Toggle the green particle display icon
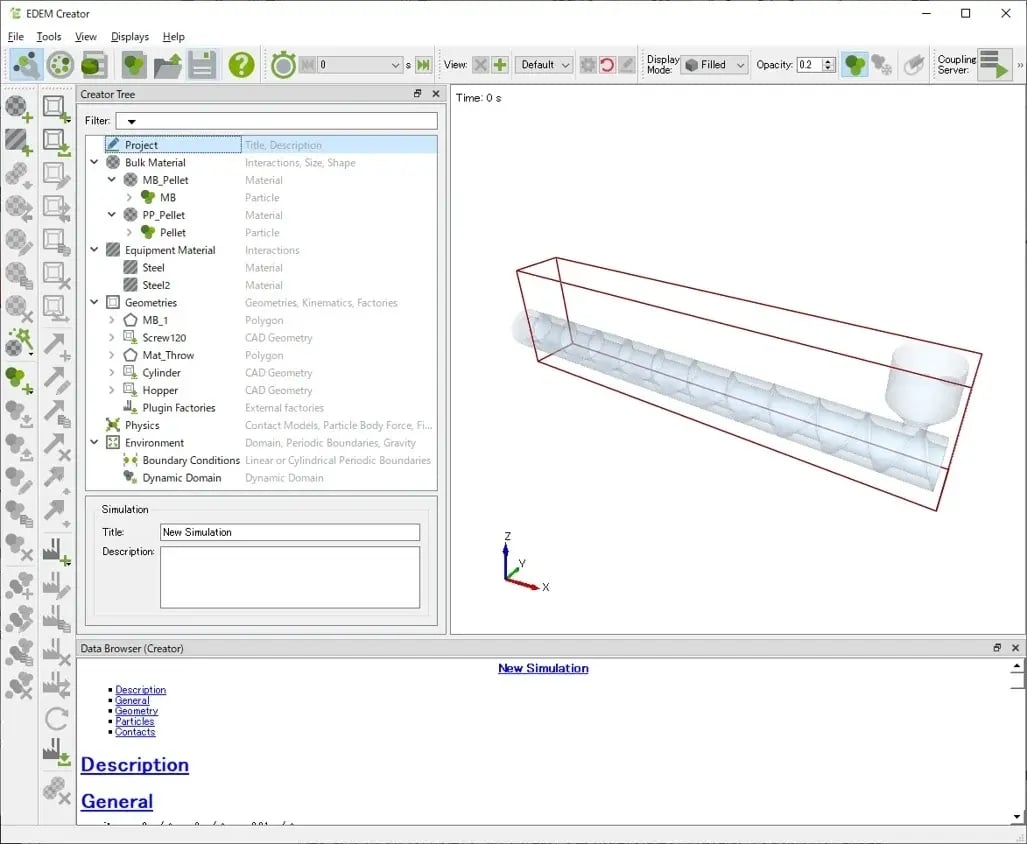Image resolution: width=1027 pixels, height=844 pixels. tap(854, 65)
